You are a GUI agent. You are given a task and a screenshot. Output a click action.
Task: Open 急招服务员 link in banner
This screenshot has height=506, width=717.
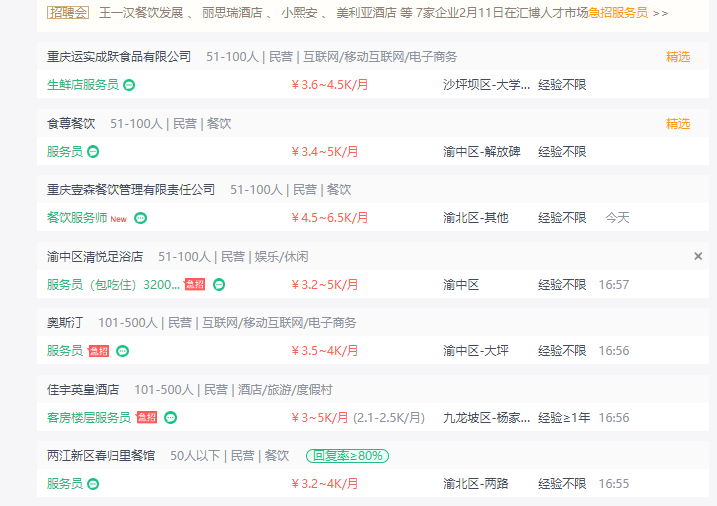(x=618, y=13)
